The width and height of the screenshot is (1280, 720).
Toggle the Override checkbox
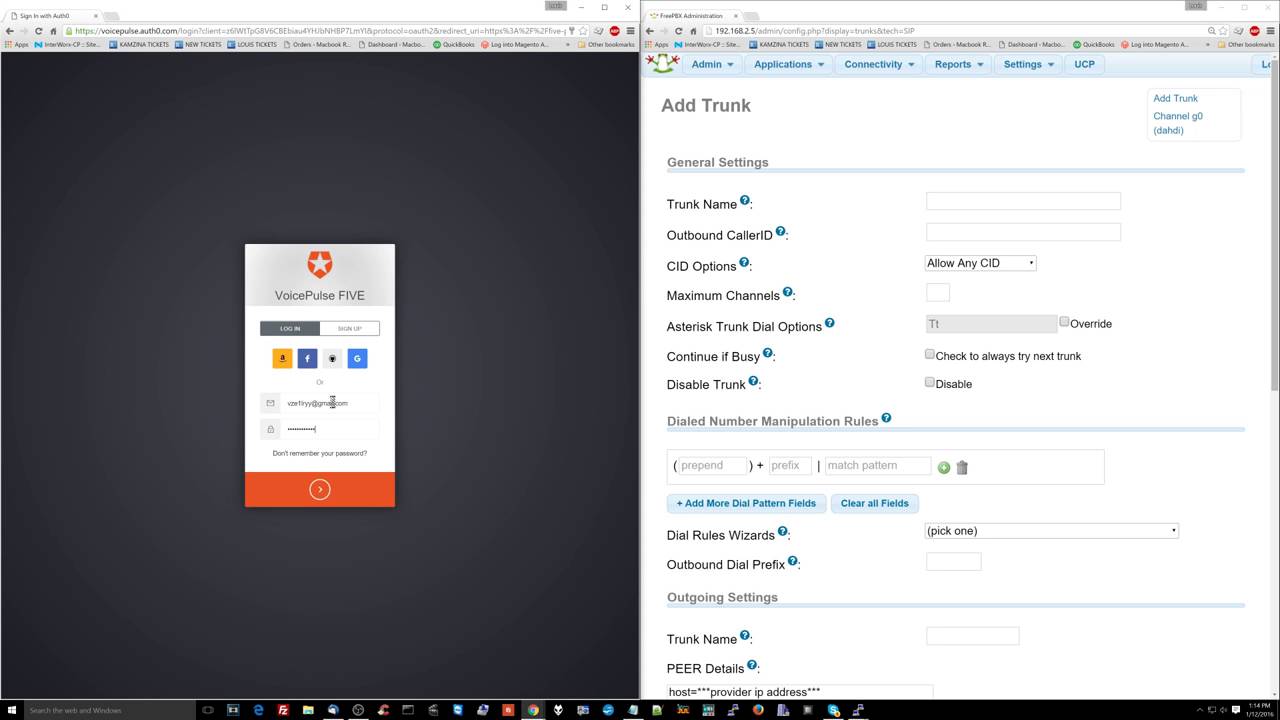[x=1064, y=322]
